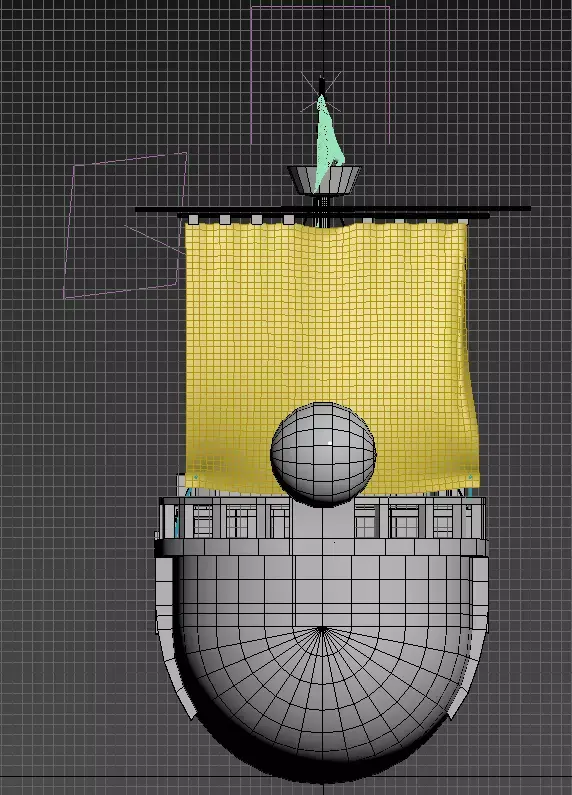Click the flat deck band above the hull
The width and height of the screenshot is (572, 795).
point(321,547)
